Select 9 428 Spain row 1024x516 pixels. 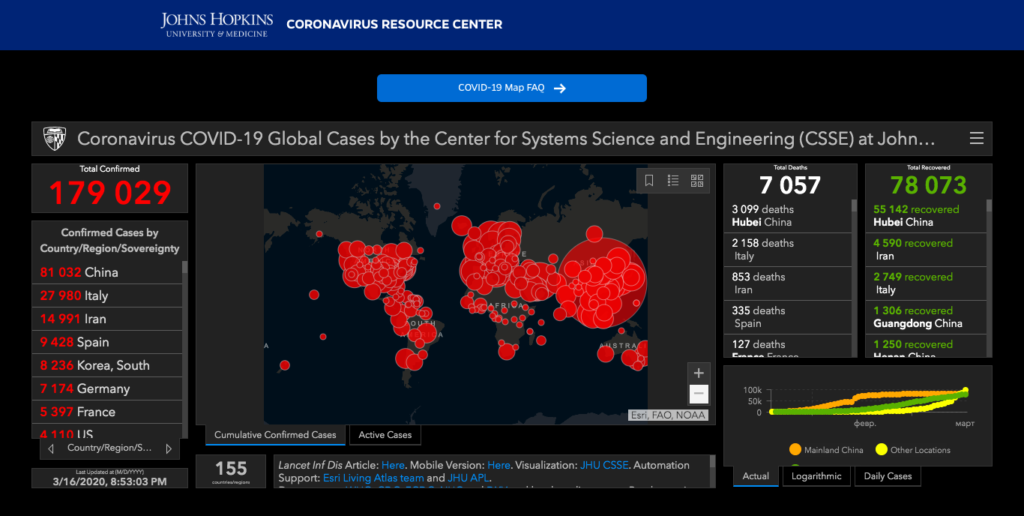107,342
